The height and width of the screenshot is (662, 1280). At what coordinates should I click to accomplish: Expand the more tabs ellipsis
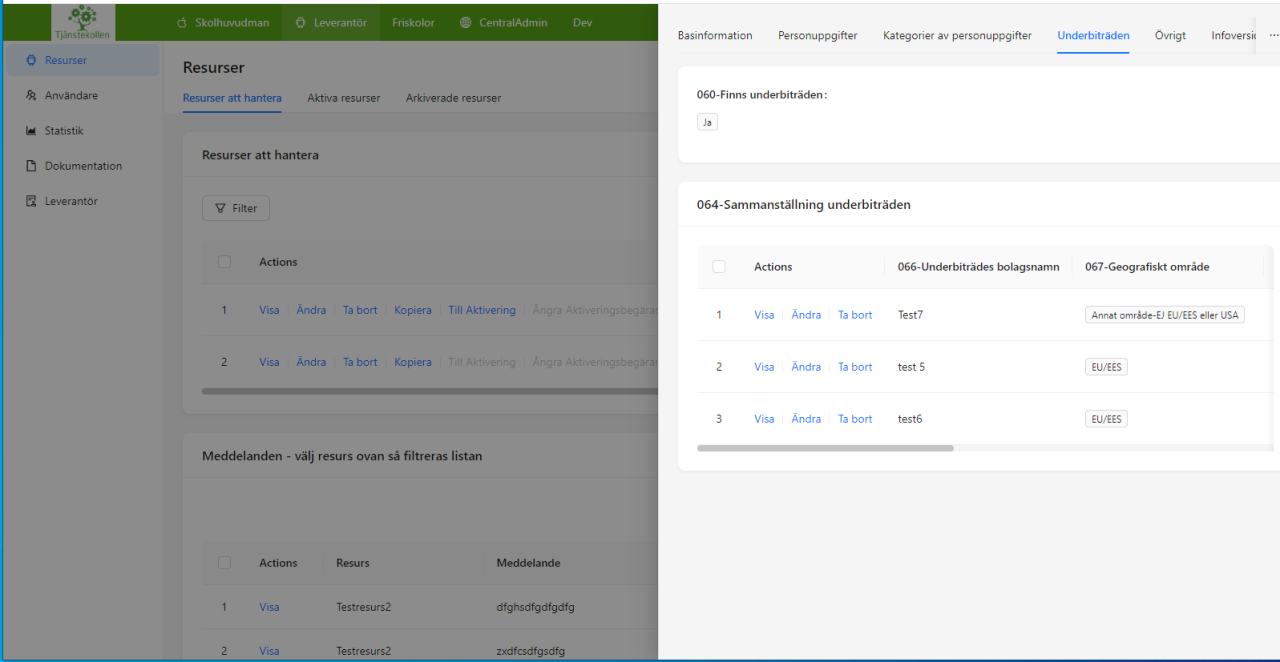(x=1274, y=35)
